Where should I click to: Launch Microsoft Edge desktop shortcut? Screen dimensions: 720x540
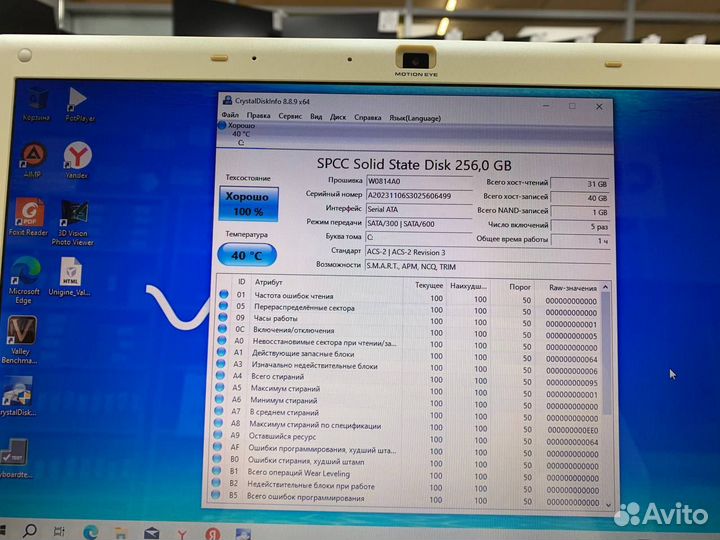point(24,280)
